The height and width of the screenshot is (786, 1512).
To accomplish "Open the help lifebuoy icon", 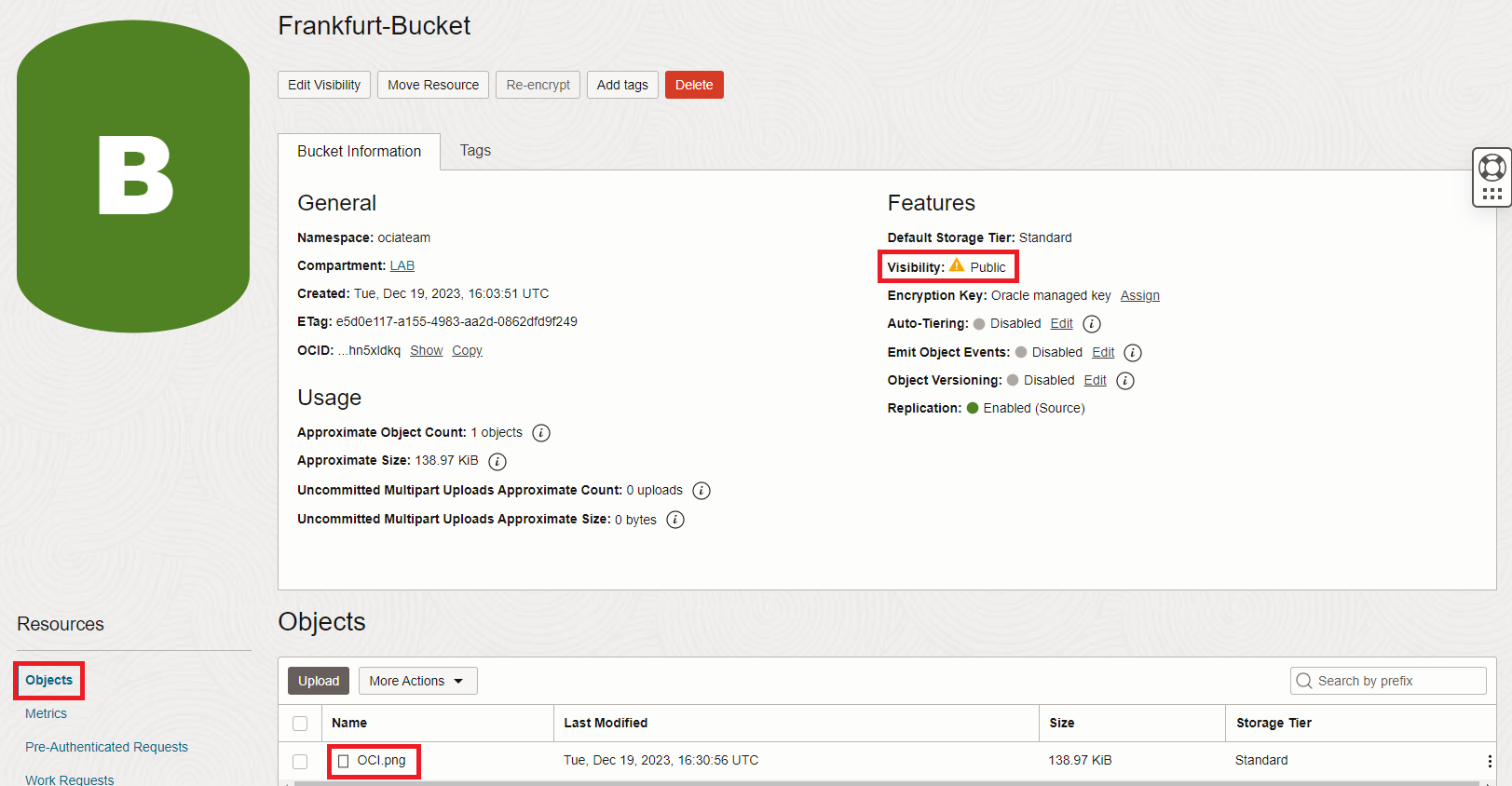I will pyautogui.click(x=1492, y=168).
